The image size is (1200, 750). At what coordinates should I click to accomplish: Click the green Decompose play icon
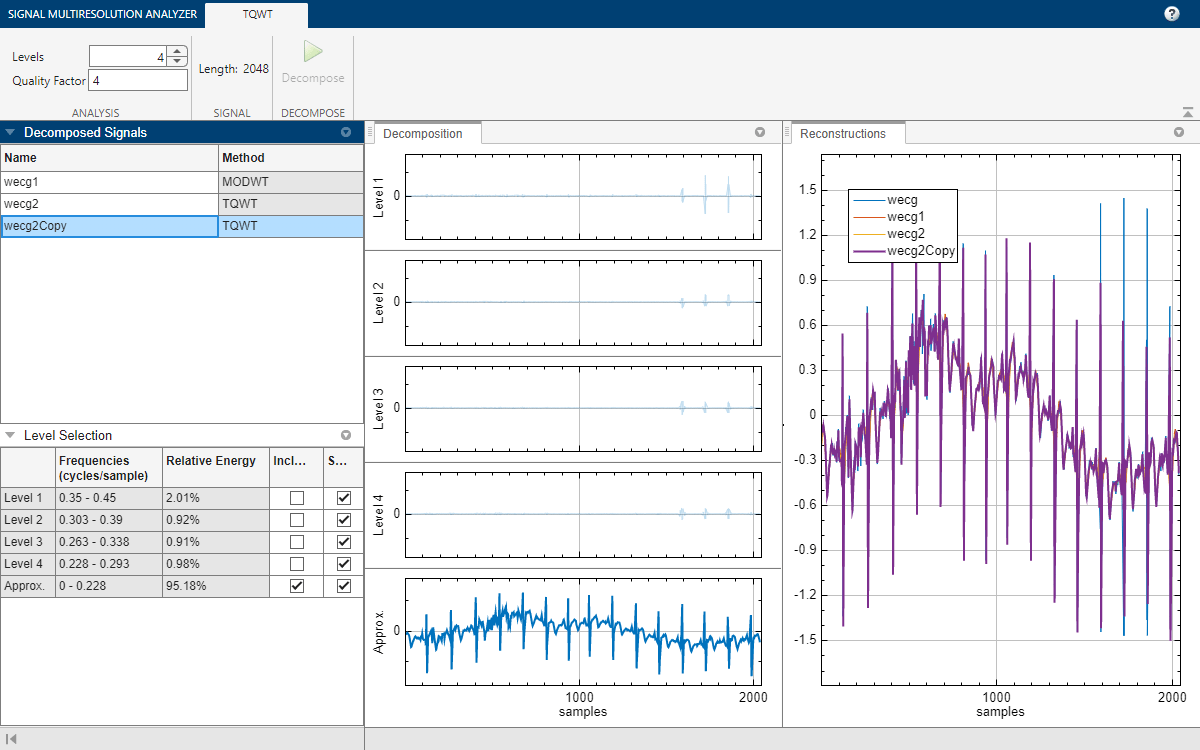click(313, 52)
